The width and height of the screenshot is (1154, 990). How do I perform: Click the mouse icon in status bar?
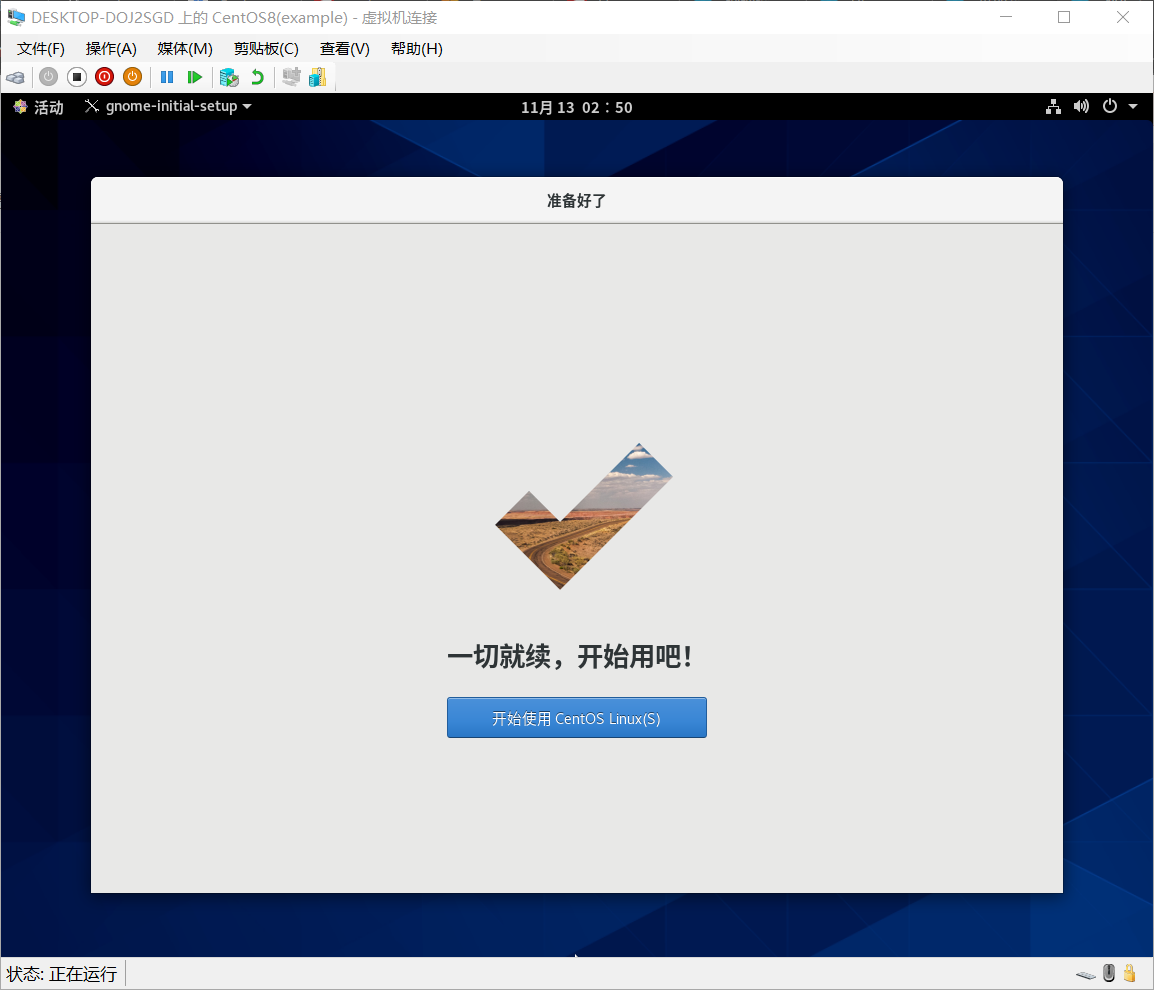click(1109, 973)
